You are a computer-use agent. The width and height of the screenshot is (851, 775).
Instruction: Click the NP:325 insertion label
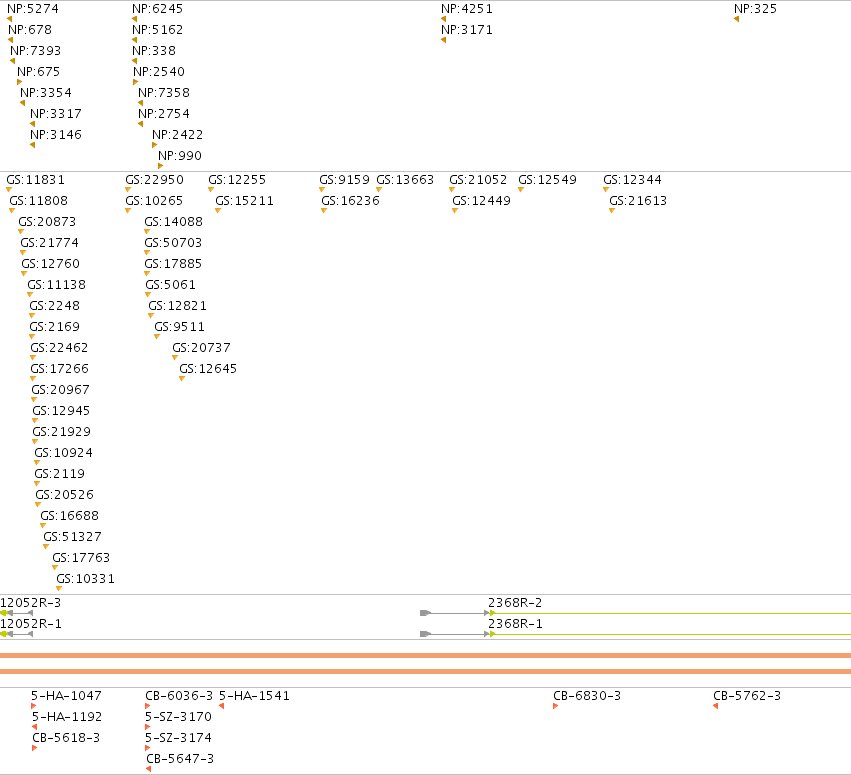click(x=755, y=9)
